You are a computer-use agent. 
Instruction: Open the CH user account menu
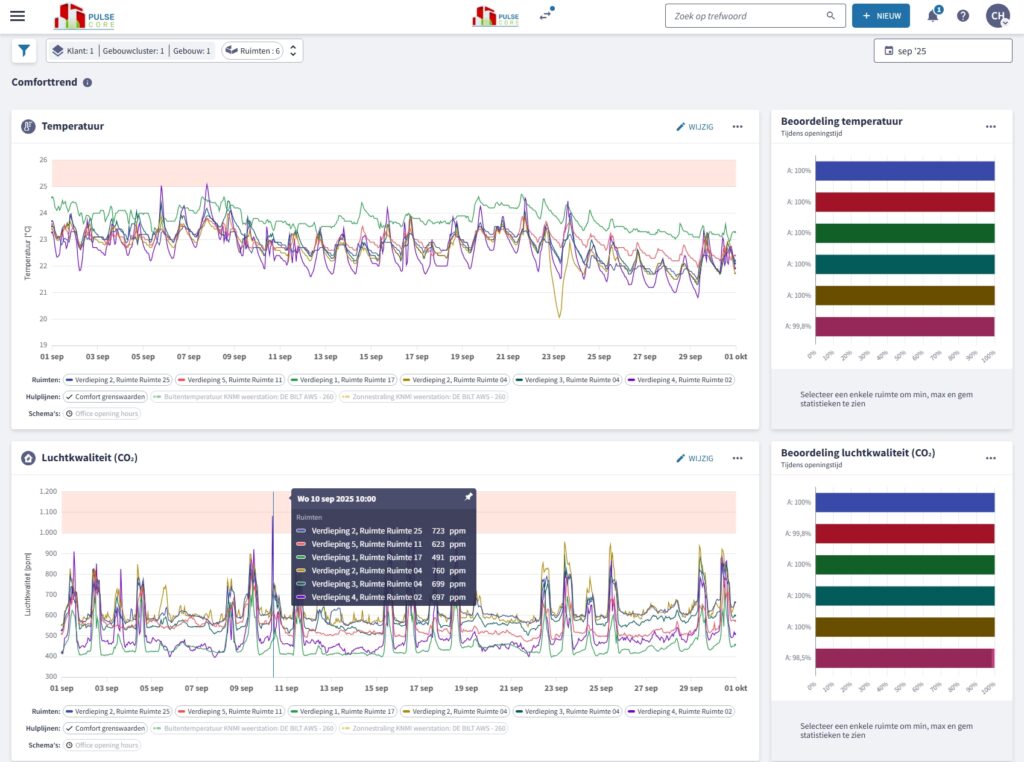click(997, 16)
